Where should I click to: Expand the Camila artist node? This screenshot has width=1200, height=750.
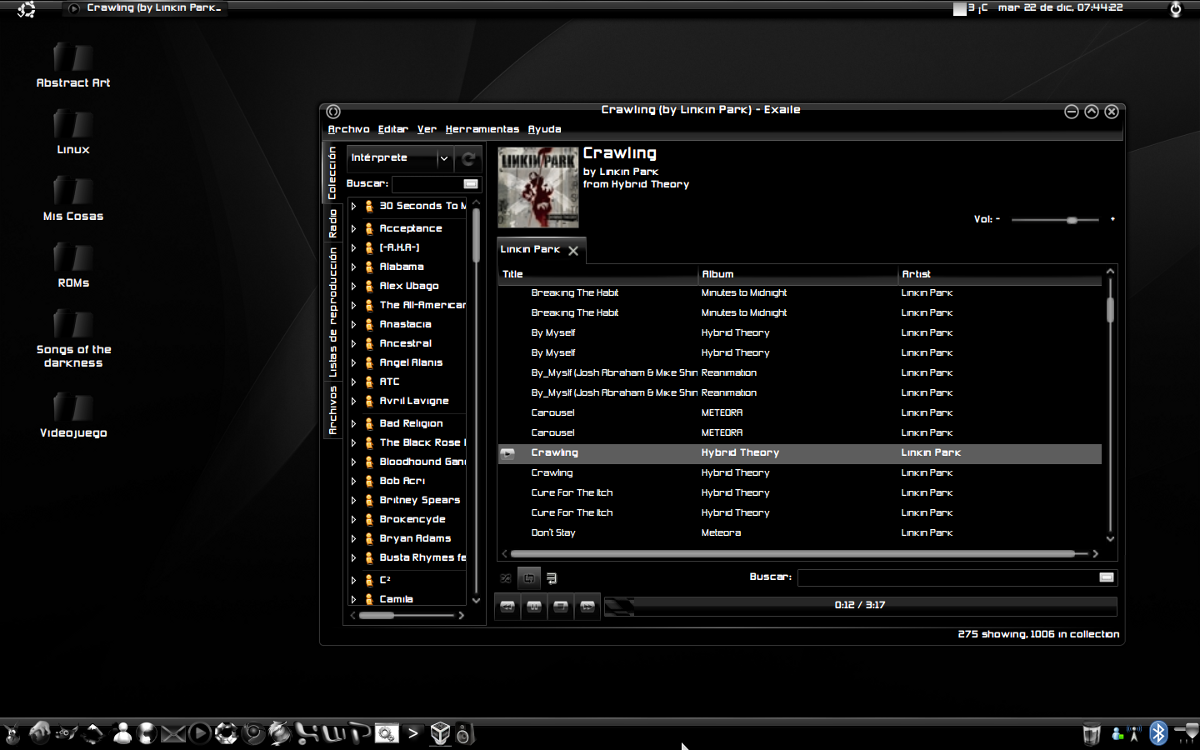[353, 600]
